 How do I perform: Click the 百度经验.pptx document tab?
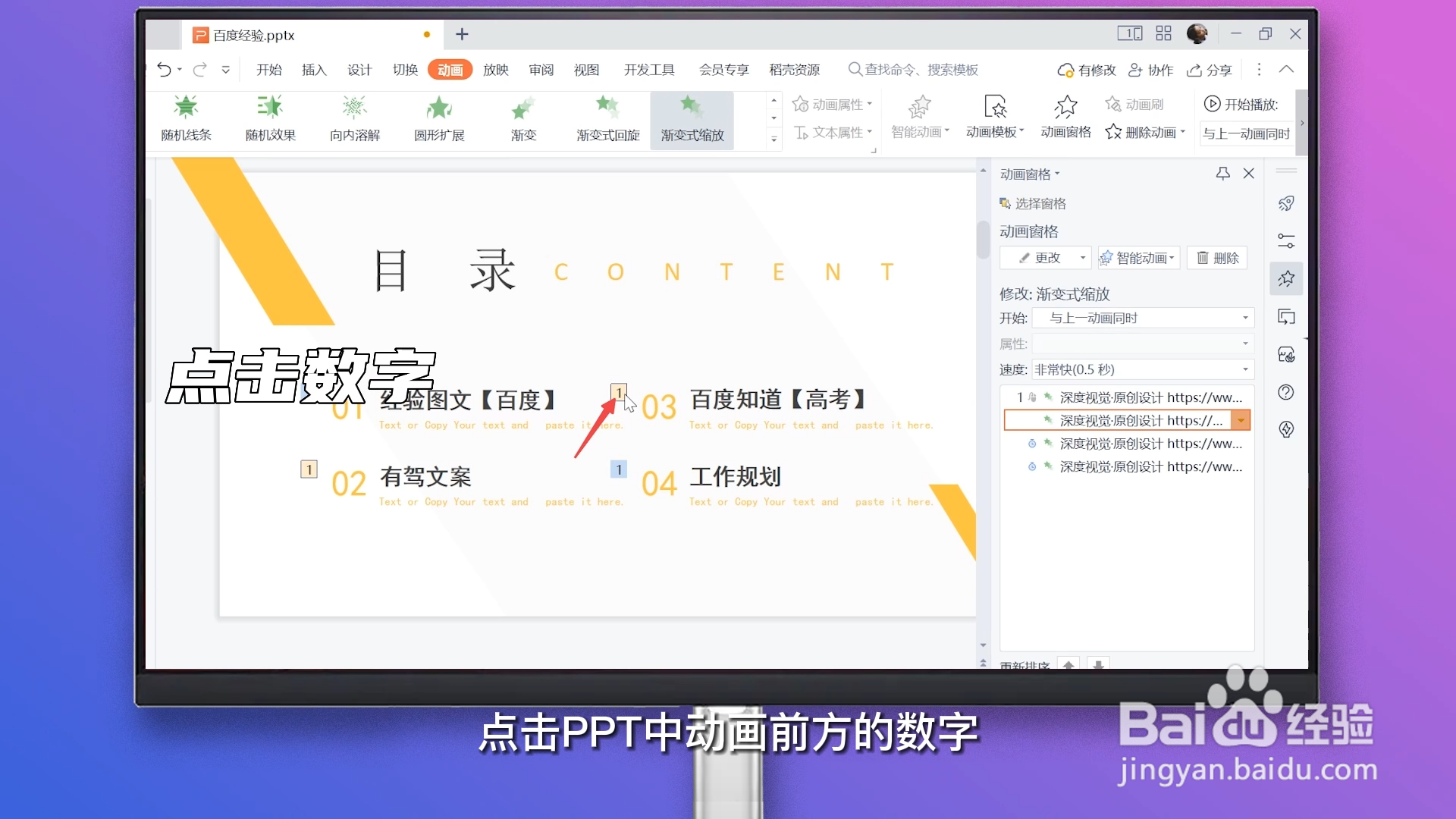click(x=312, y=35)
